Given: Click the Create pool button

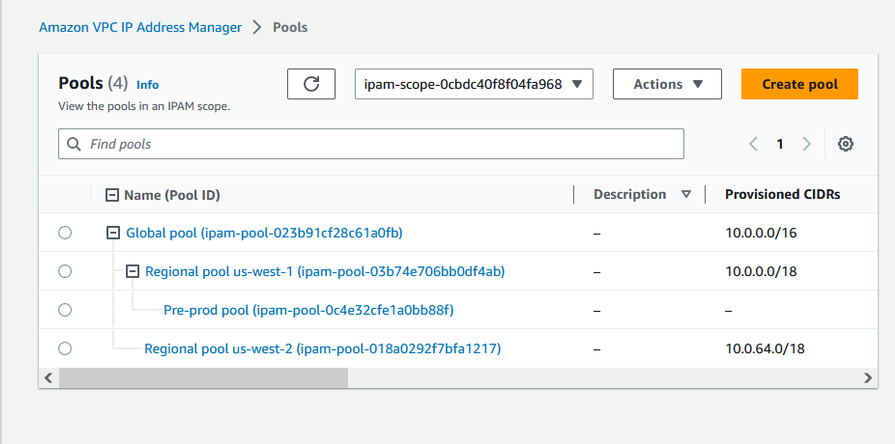Looking at the screenshot, I should pos(799,84).
